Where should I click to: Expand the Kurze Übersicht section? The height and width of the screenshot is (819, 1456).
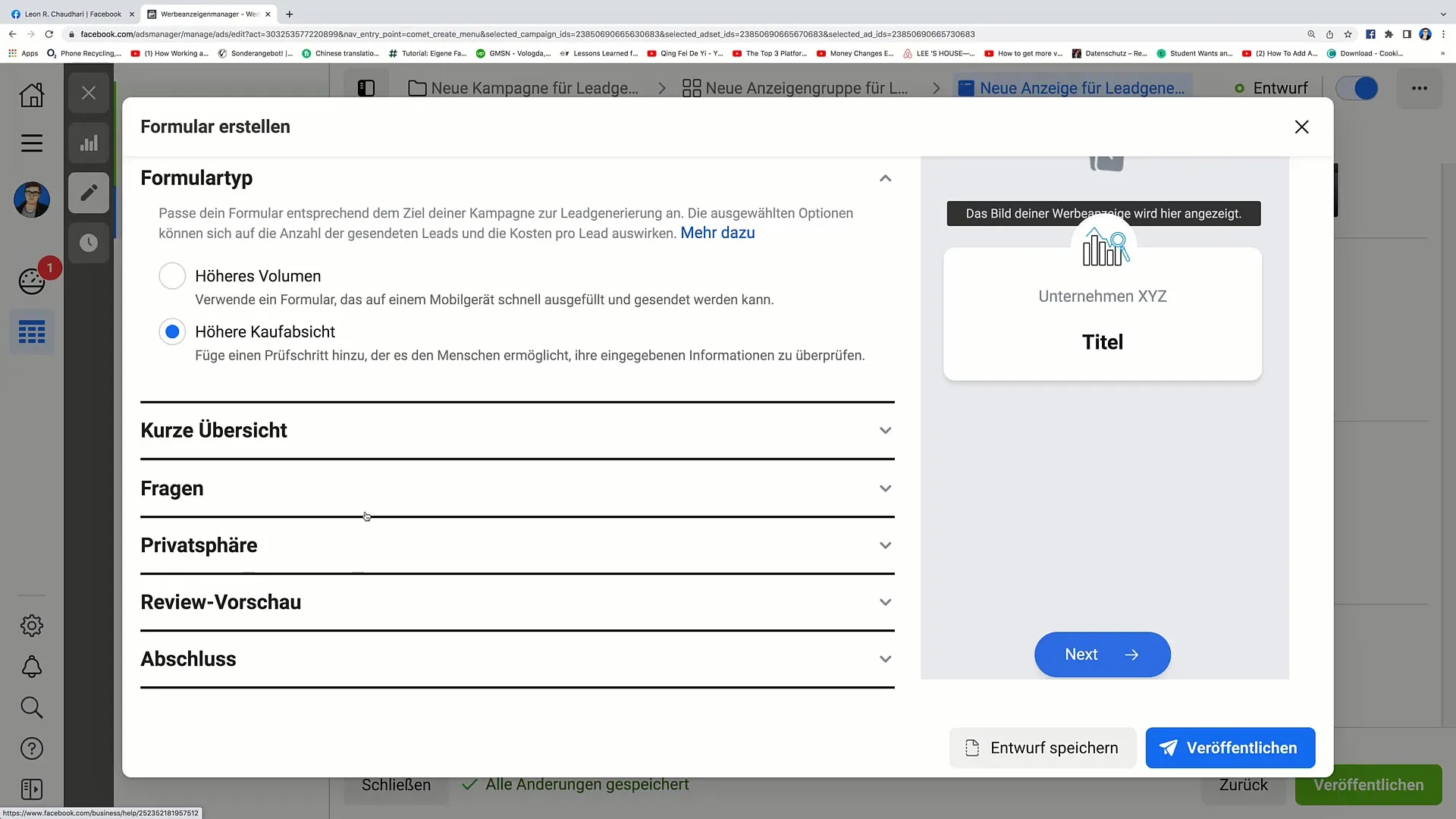point(517,430)
